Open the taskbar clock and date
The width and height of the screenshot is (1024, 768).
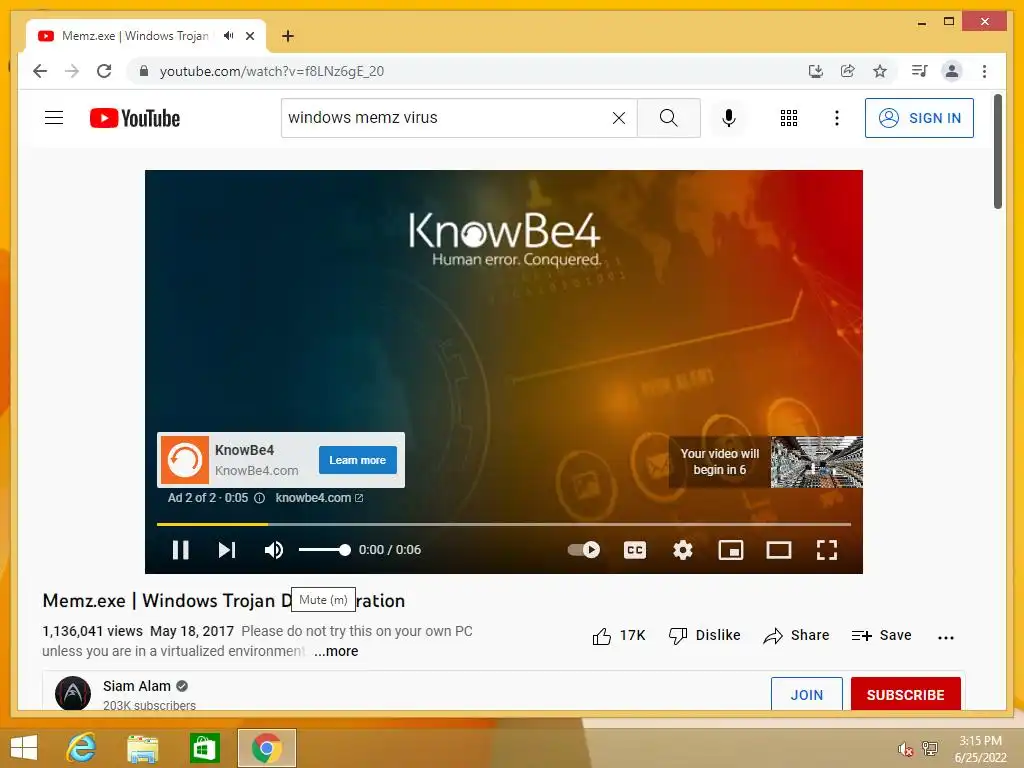click(x=980, y=749)
